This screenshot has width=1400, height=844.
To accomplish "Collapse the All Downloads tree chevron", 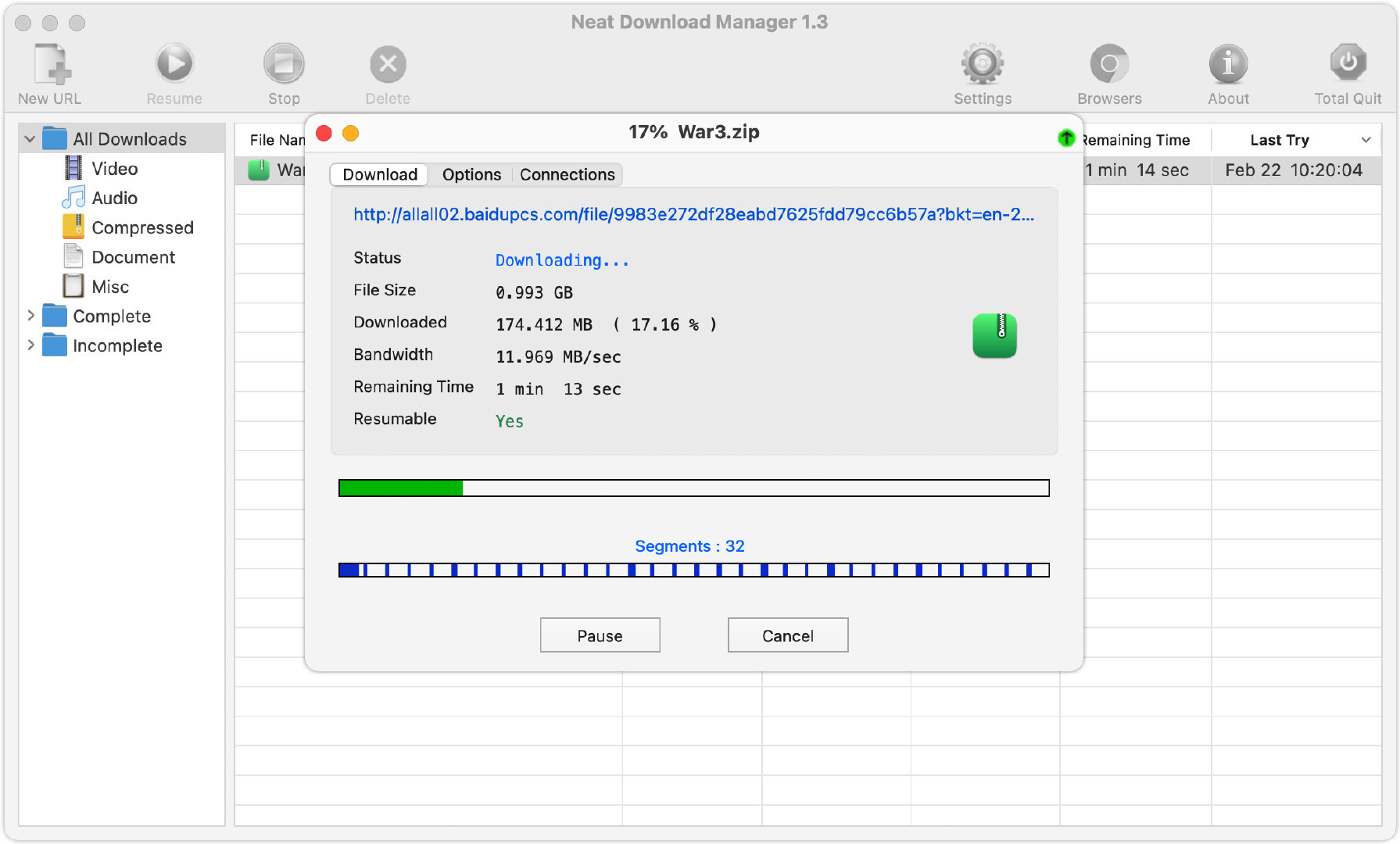I will click(30, 139).
